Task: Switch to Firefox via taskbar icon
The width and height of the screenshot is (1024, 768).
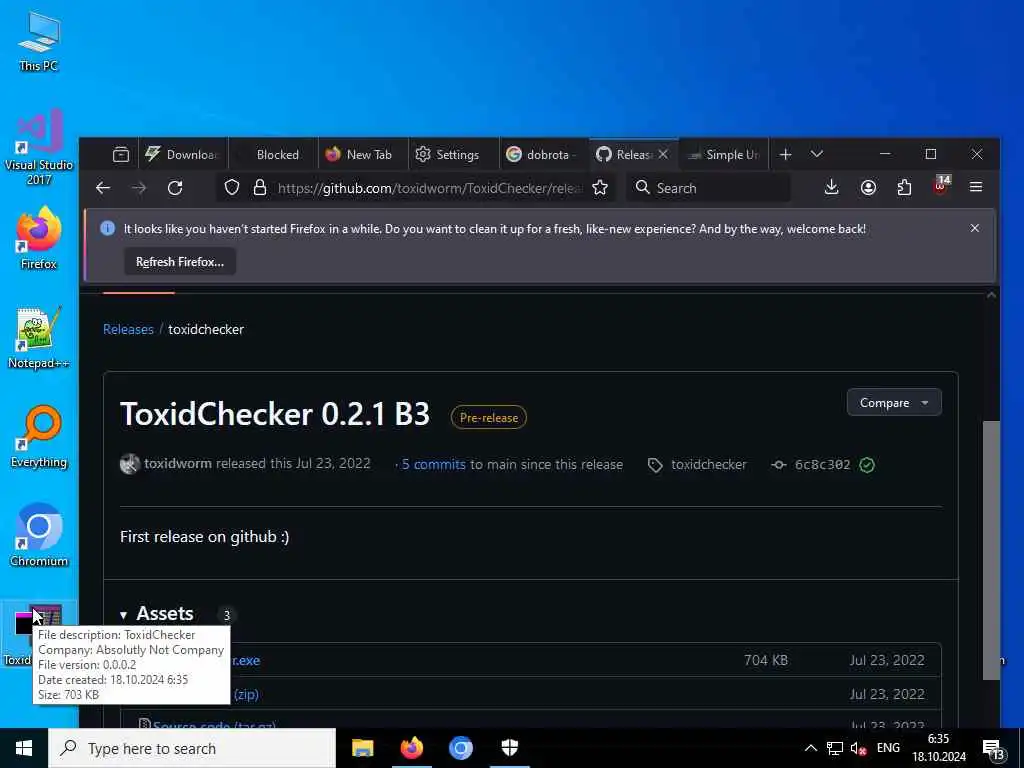Action: tap(411, 748)
